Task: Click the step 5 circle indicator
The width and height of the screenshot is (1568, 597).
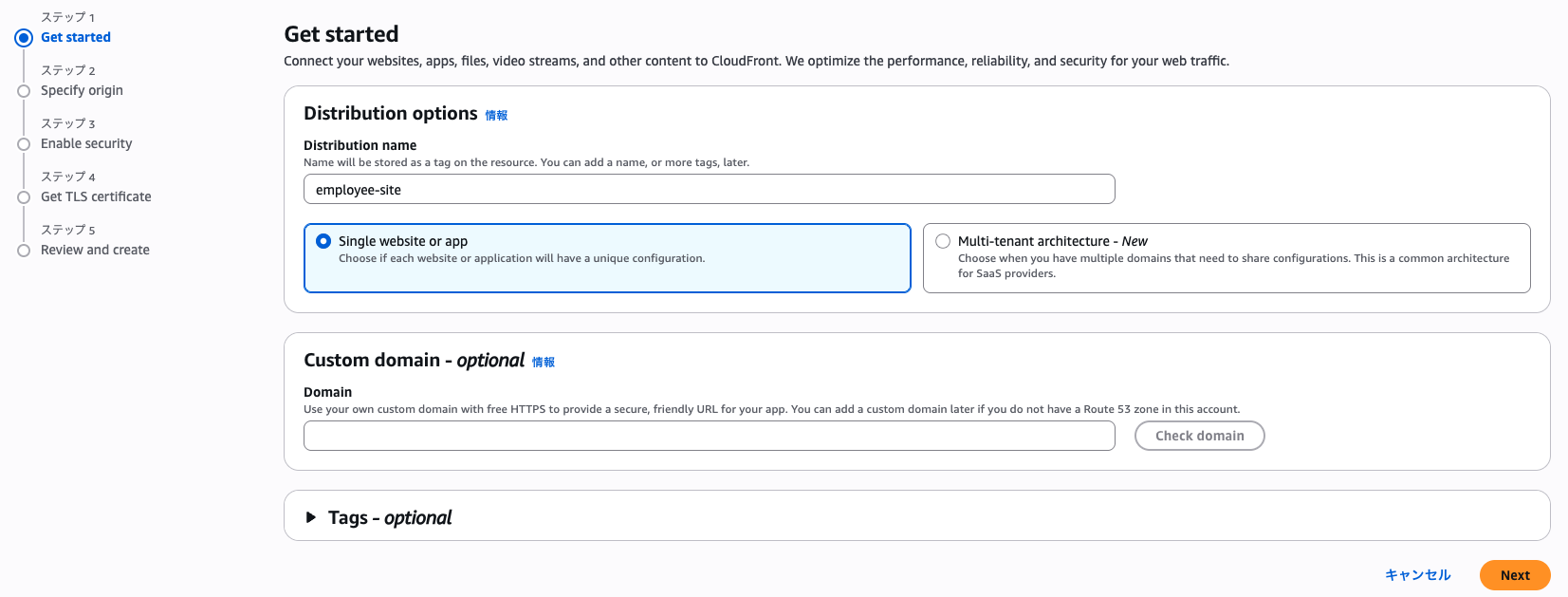Action: click(24, 251)
